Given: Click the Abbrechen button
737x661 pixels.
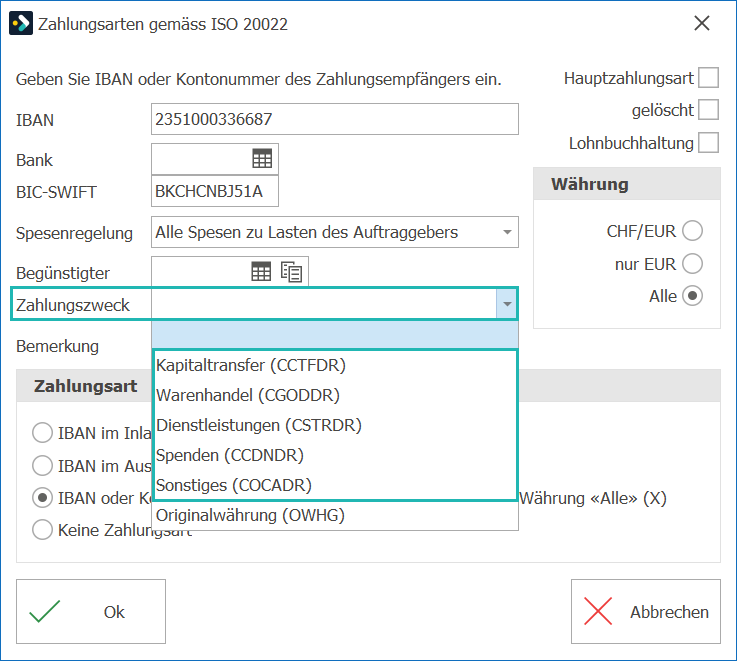Looking at the screenshot, I should (x=646, y=611).
